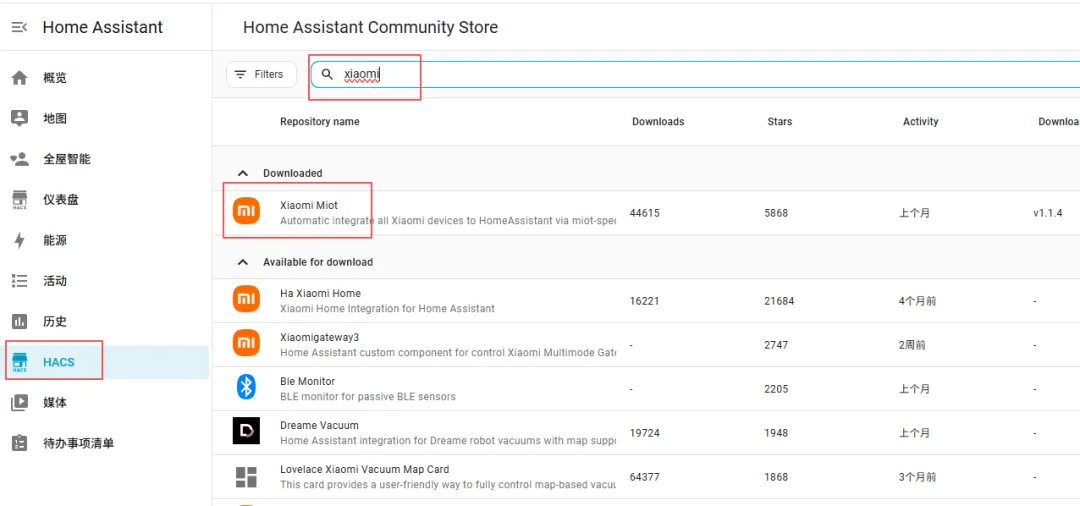Click the list icon beside 活动
This screenshot has height=506, width=1080.
click(x=19, y=281)
